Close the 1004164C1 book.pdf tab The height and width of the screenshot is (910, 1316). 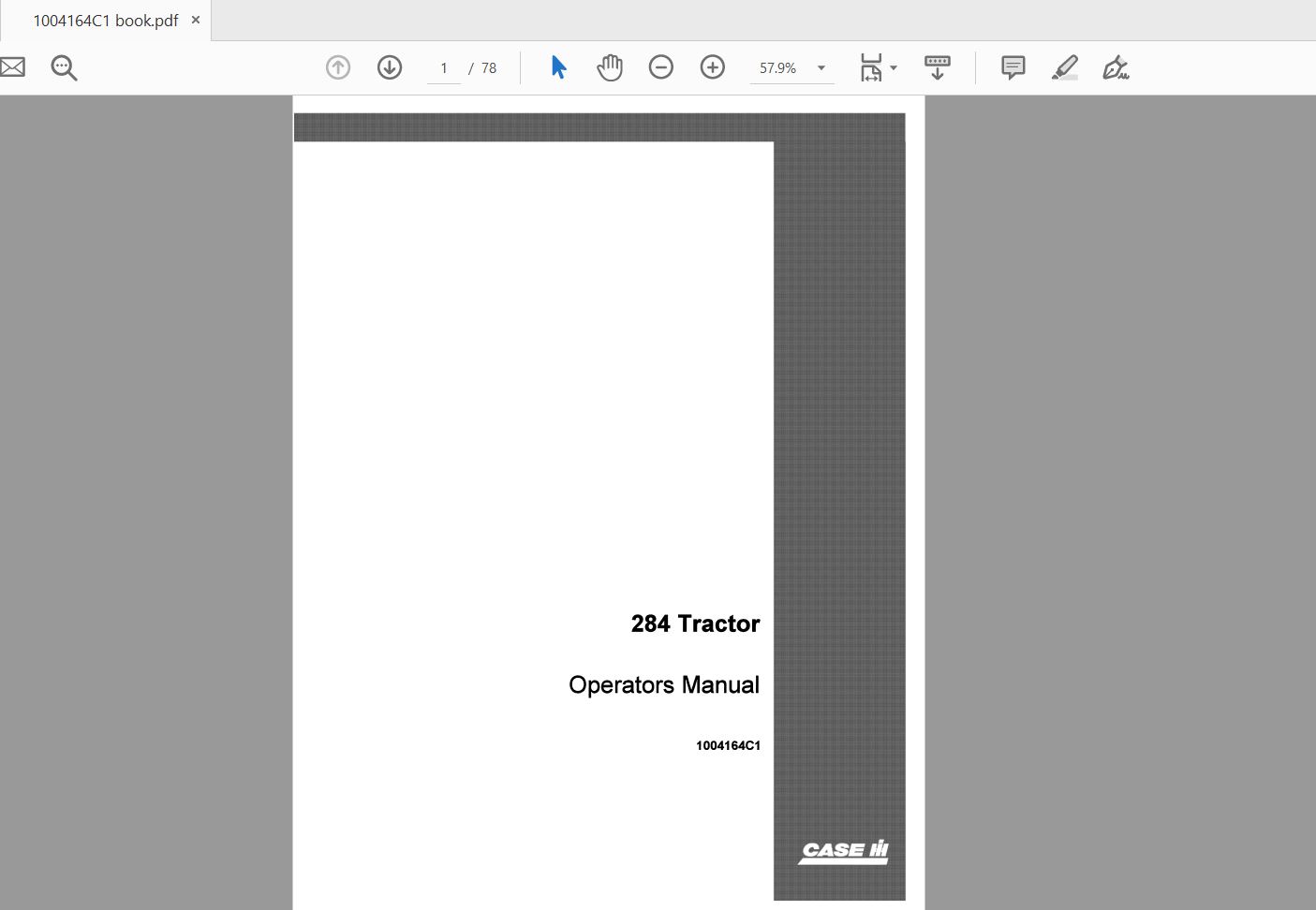(x=195, y=19)
